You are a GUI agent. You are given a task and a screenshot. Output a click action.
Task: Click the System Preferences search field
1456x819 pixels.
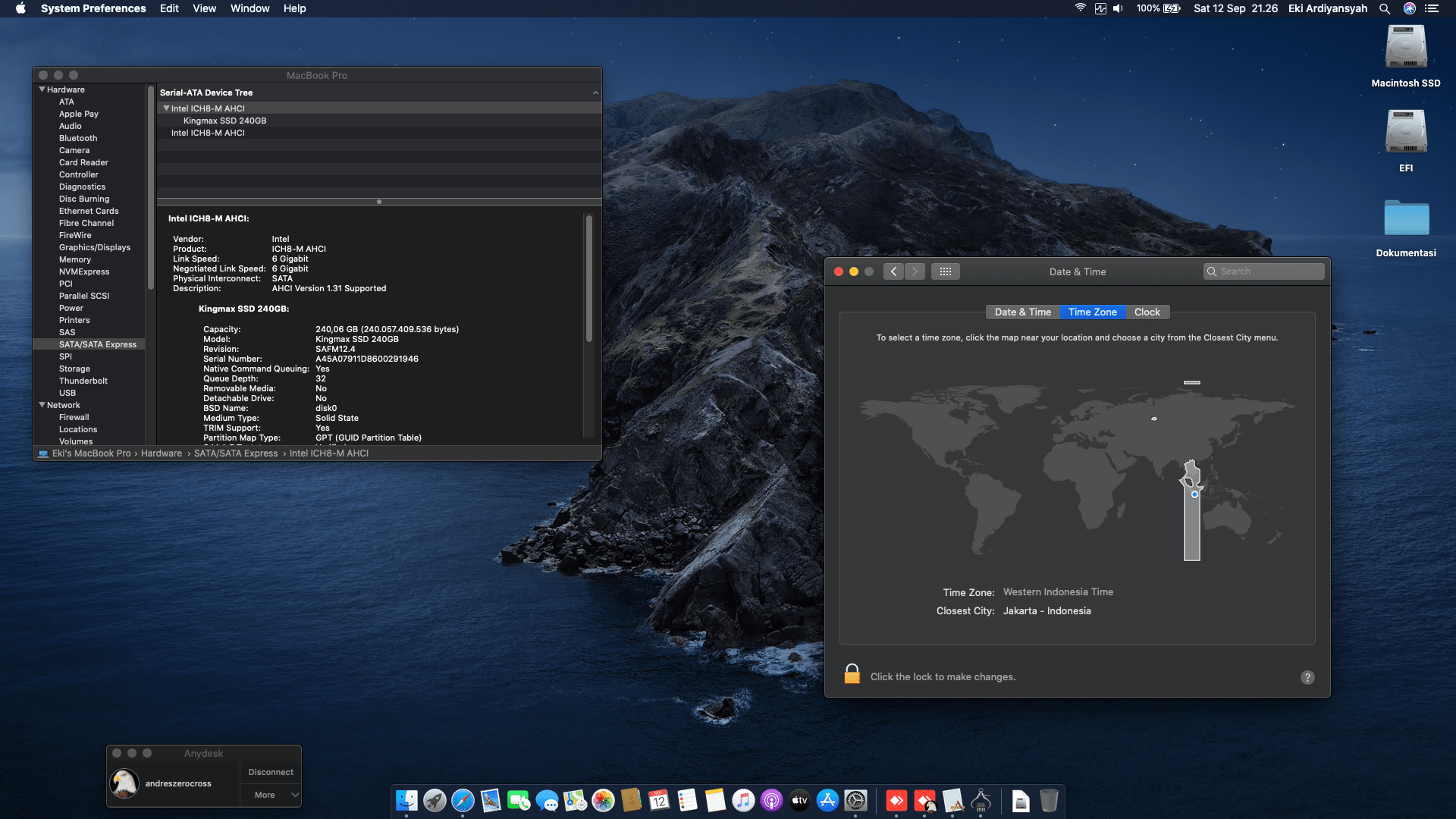tap(1263, 271)
